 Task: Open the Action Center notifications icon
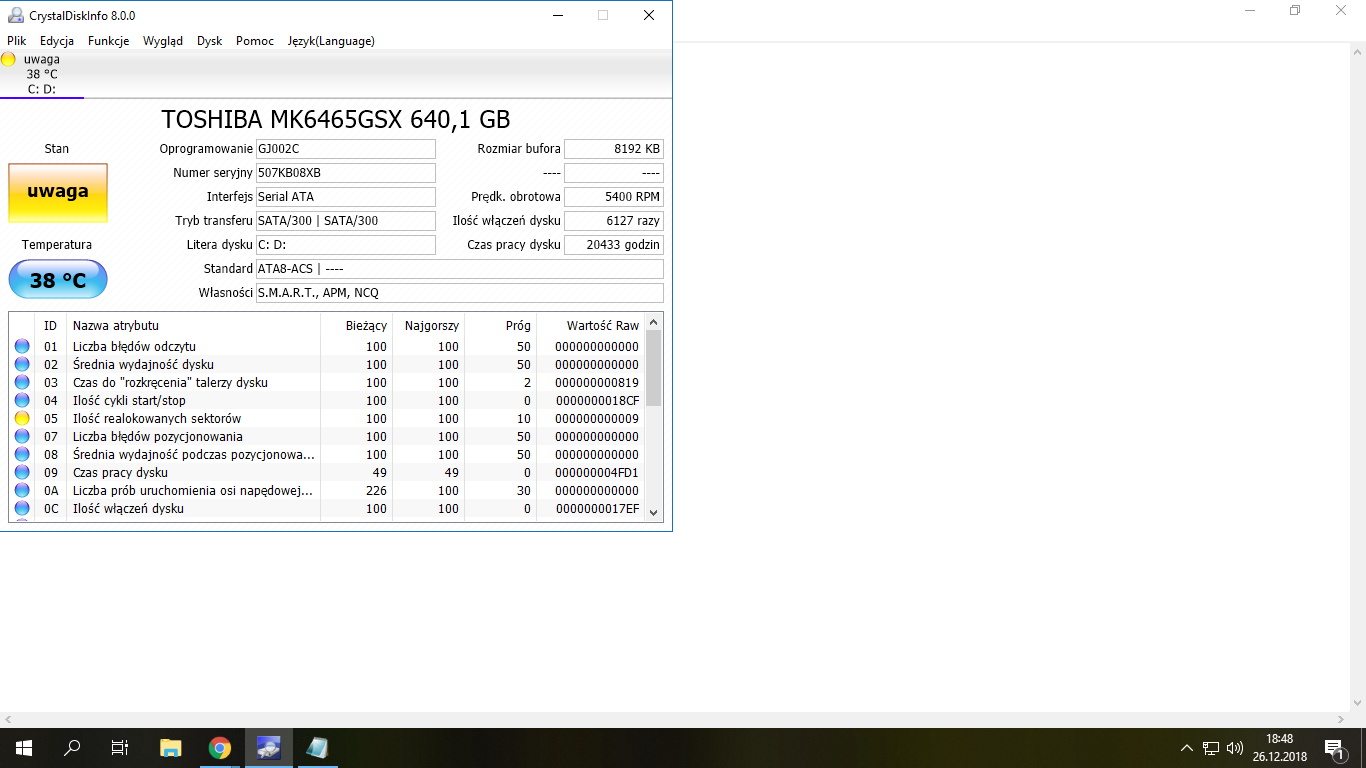tap(1334, 748)
